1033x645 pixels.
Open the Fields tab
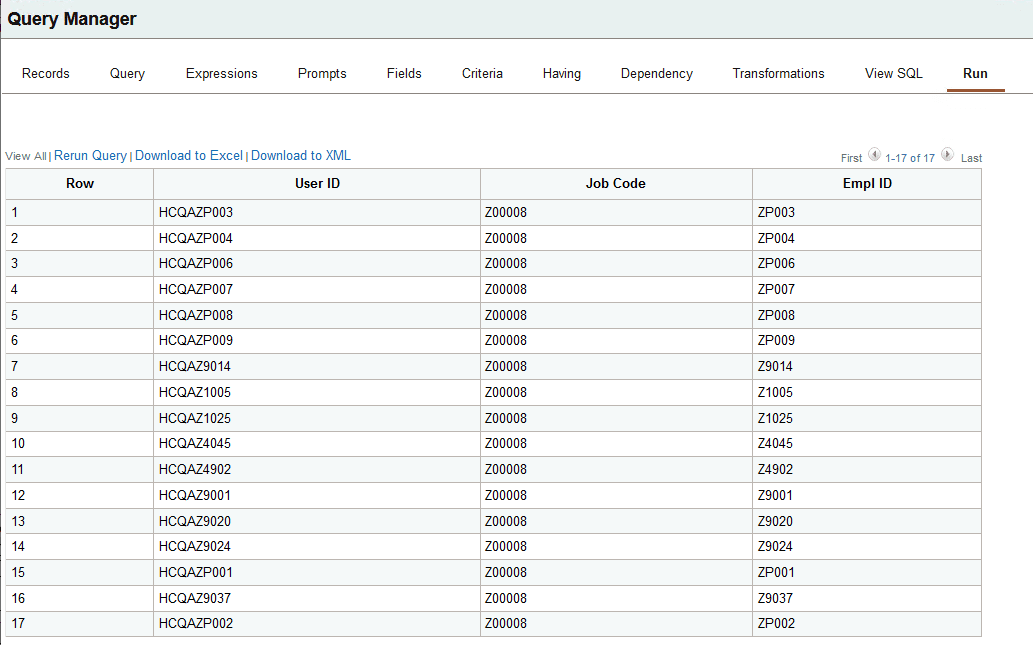tap(403, 73)
